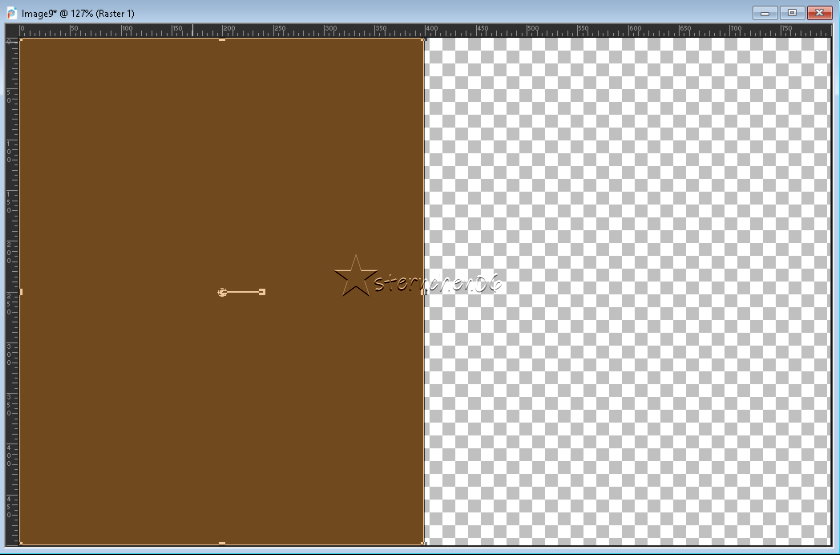
Task: Click the bottom-left corner transform handle
Action: click(x=21, y=543)
